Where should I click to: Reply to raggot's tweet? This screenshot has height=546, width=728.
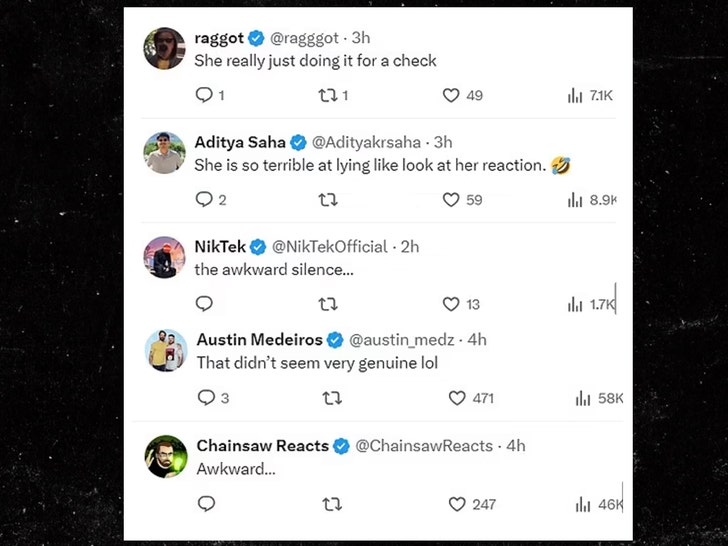tap(204, 95)
